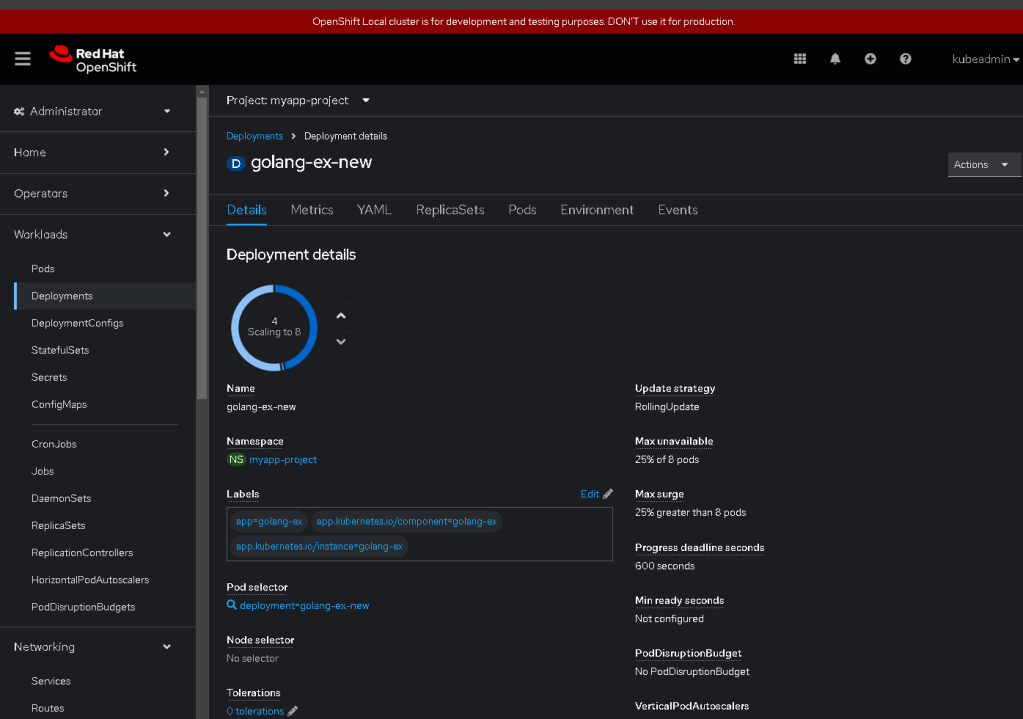
Task: Decrease pod count with down arrow
Action: point(341,341)
